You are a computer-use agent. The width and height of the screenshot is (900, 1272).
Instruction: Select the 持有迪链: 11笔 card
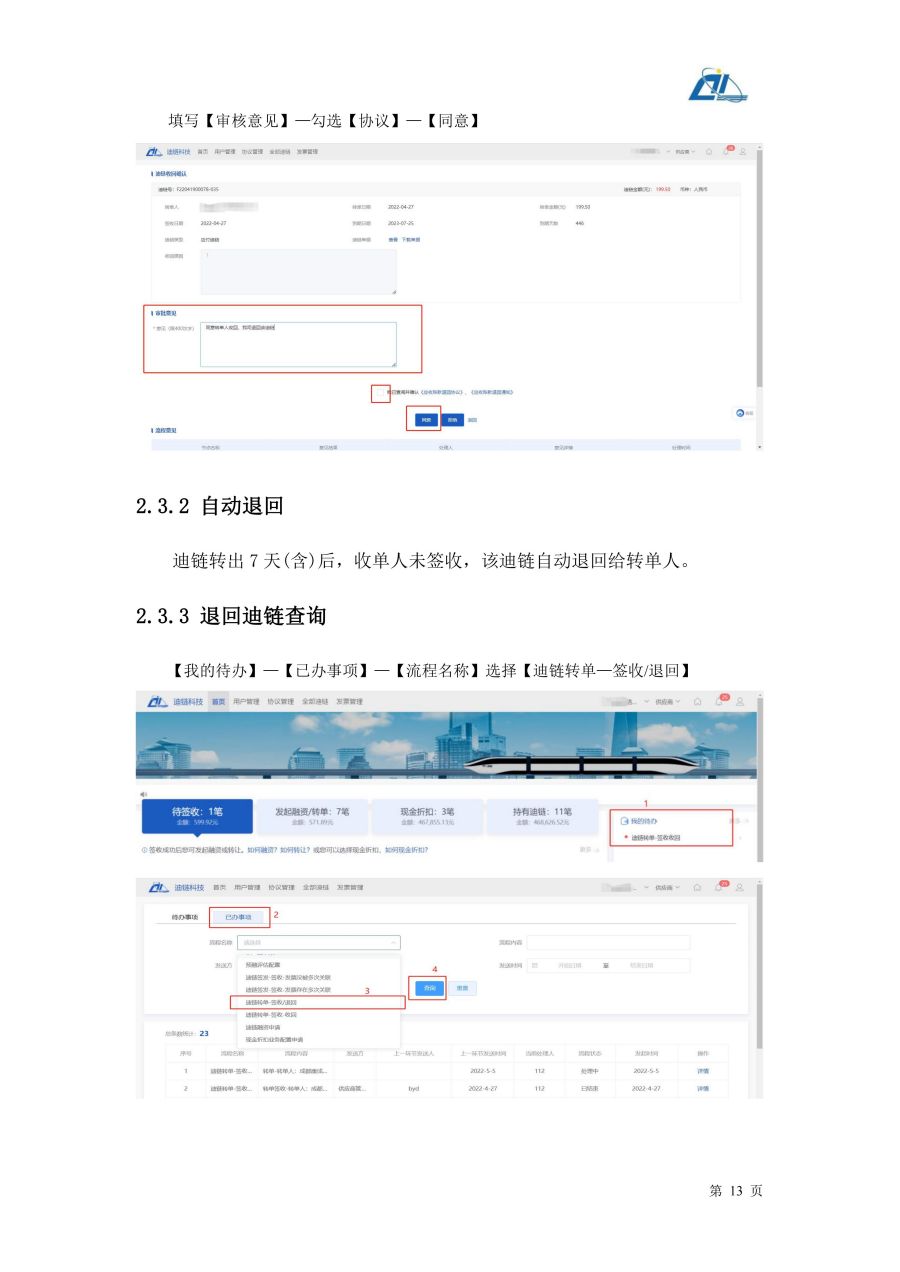[x=543, y=816]
